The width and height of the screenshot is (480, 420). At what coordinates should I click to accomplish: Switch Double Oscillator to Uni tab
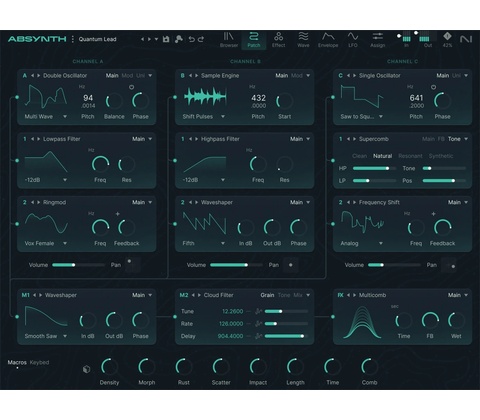[141, 76]
